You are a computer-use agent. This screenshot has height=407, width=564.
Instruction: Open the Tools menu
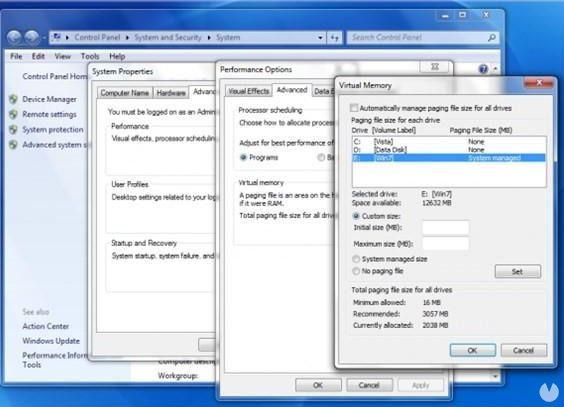[x=90, y=56]
